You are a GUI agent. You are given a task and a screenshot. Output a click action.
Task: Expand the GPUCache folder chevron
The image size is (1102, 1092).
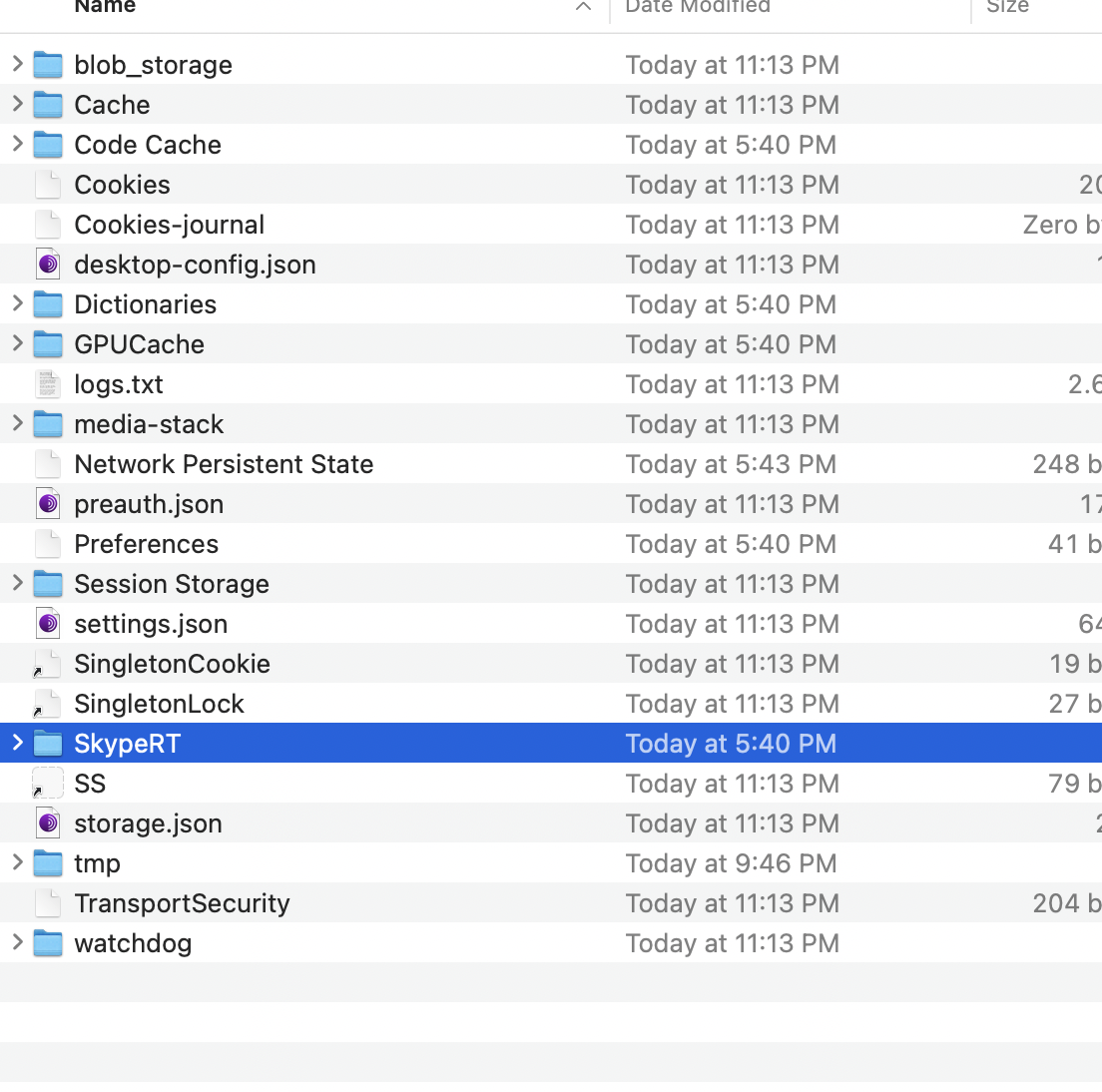[x=18, y=344]
